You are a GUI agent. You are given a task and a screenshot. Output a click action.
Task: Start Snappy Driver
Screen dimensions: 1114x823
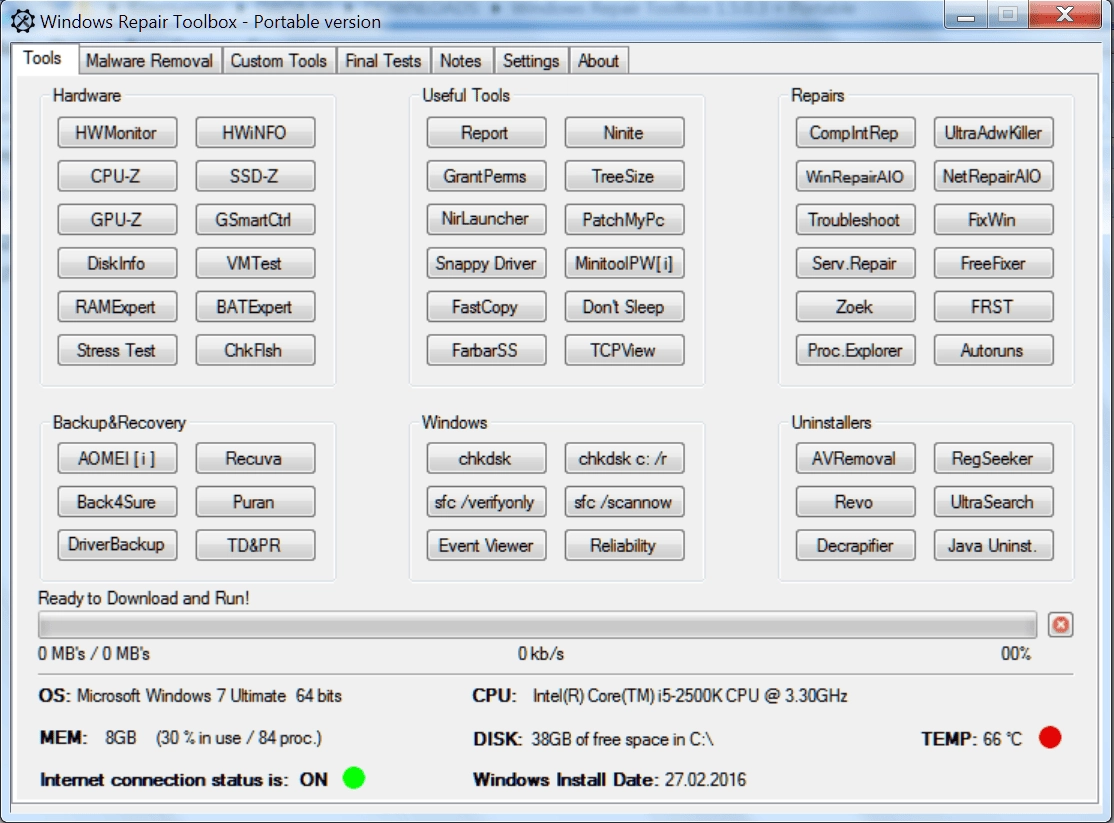pyautogui.click(x=487, y=263)
